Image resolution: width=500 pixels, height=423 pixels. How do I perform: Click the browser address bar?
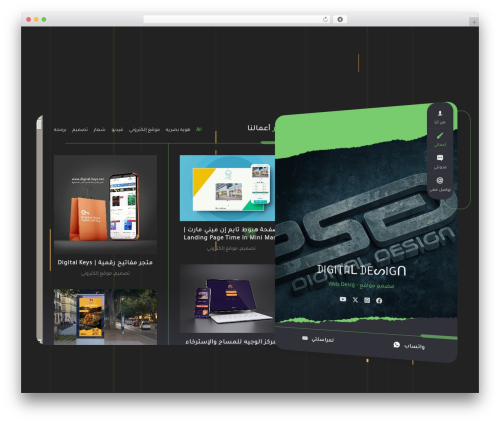237,20
